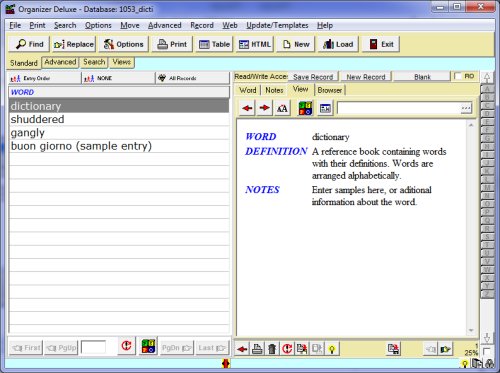This screenshot has height=373, width=500.
Task: Open the Update/Templates menu
Action: pos(277,25)
